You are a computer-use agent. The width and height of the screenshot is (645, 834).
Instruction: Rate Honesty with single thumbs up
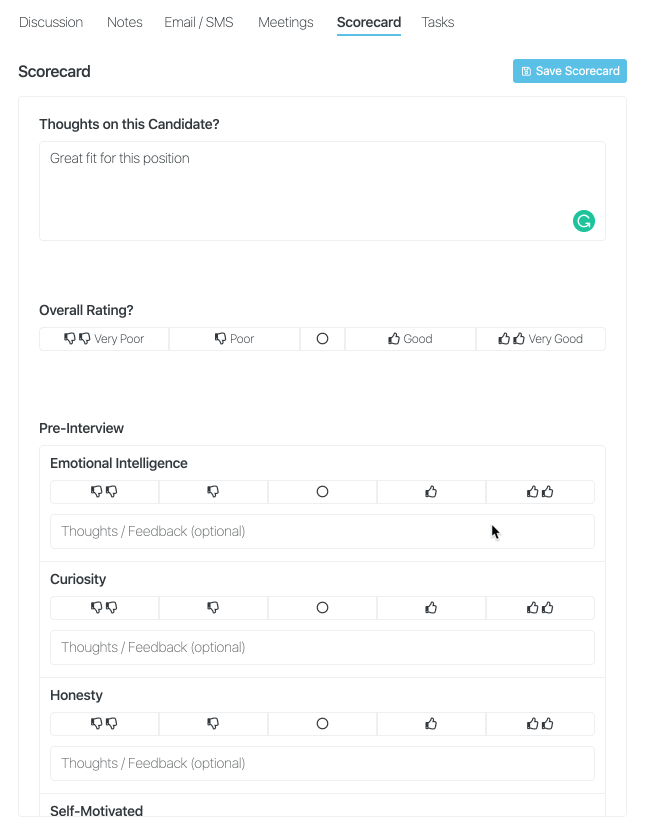(x=431, y=724)
